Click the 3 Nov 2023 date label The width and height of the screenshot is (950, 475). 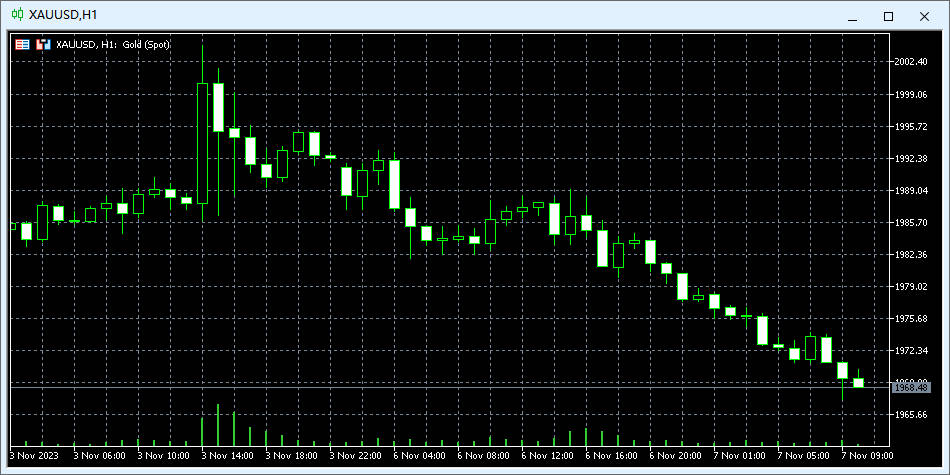(33, 456)
